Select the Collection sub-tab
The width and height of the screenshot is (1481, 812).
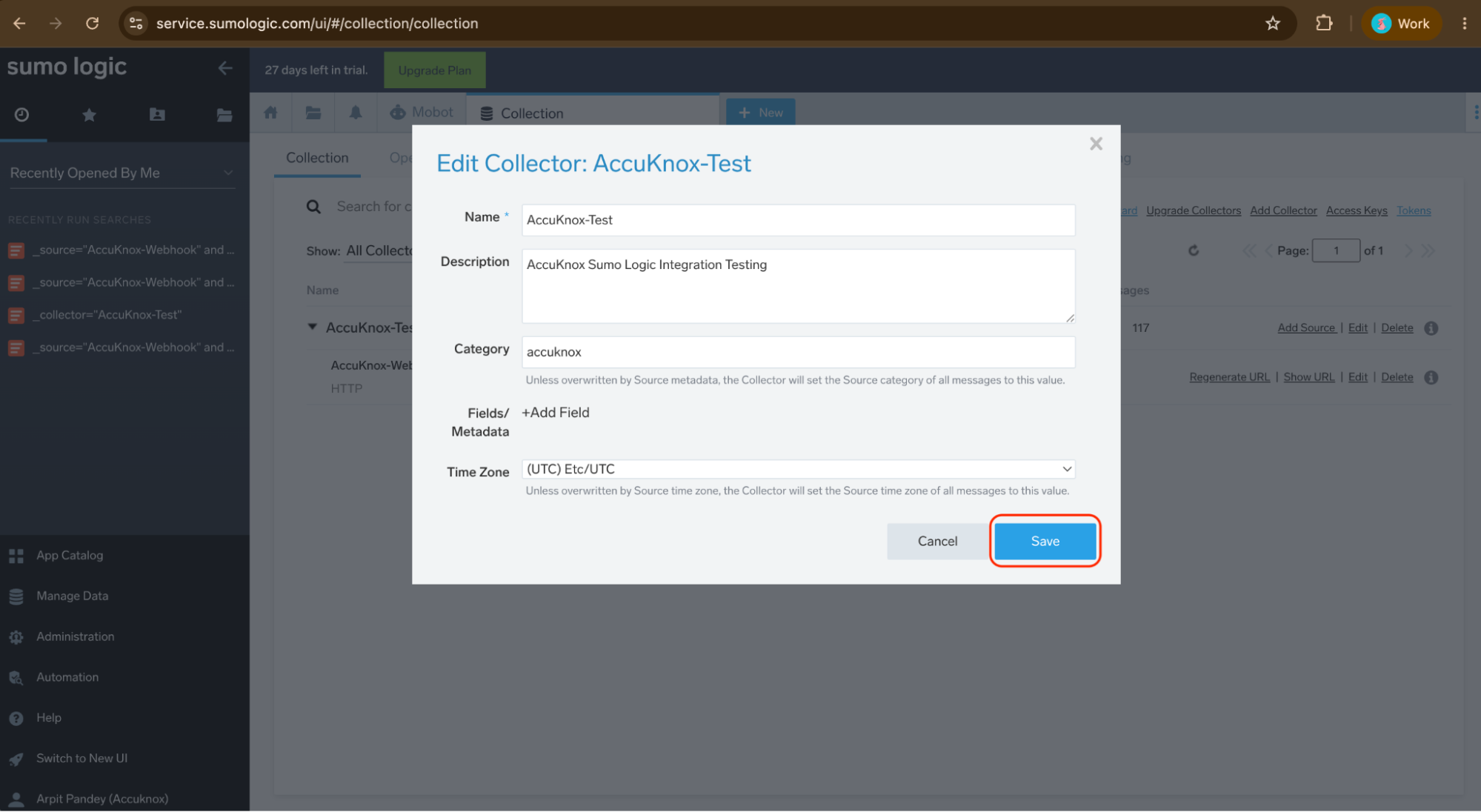317,158
